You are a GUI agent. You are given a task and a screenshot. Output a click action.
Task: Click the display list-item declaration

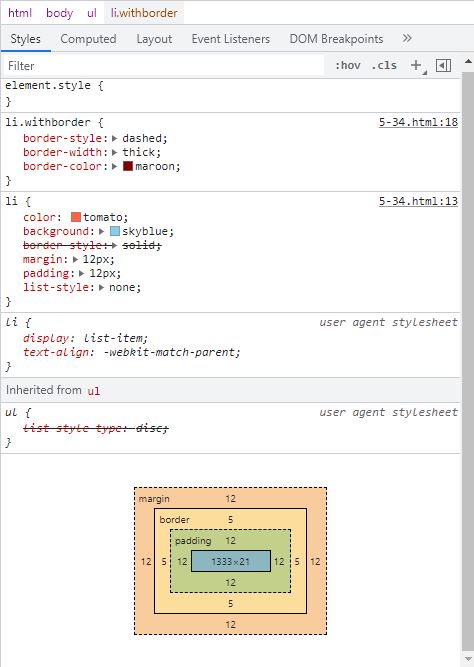86,338
